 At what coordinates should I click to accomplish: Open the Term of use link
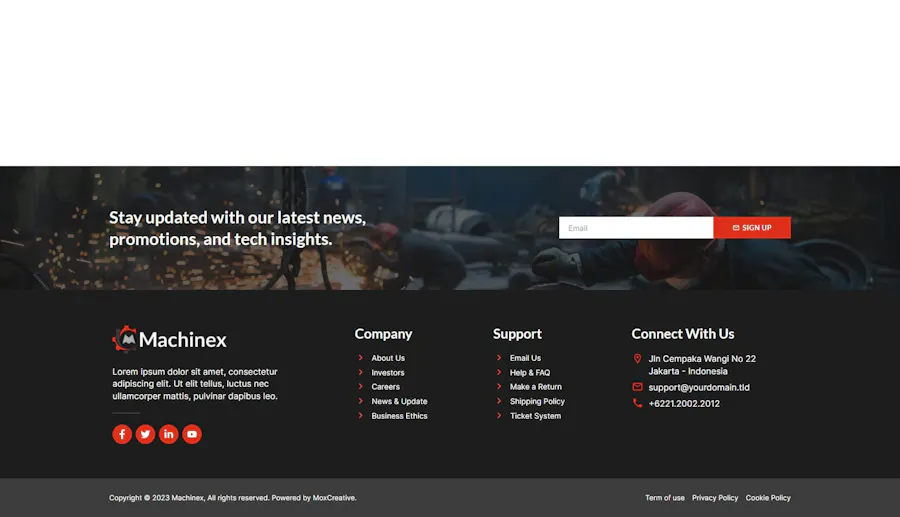665,497
